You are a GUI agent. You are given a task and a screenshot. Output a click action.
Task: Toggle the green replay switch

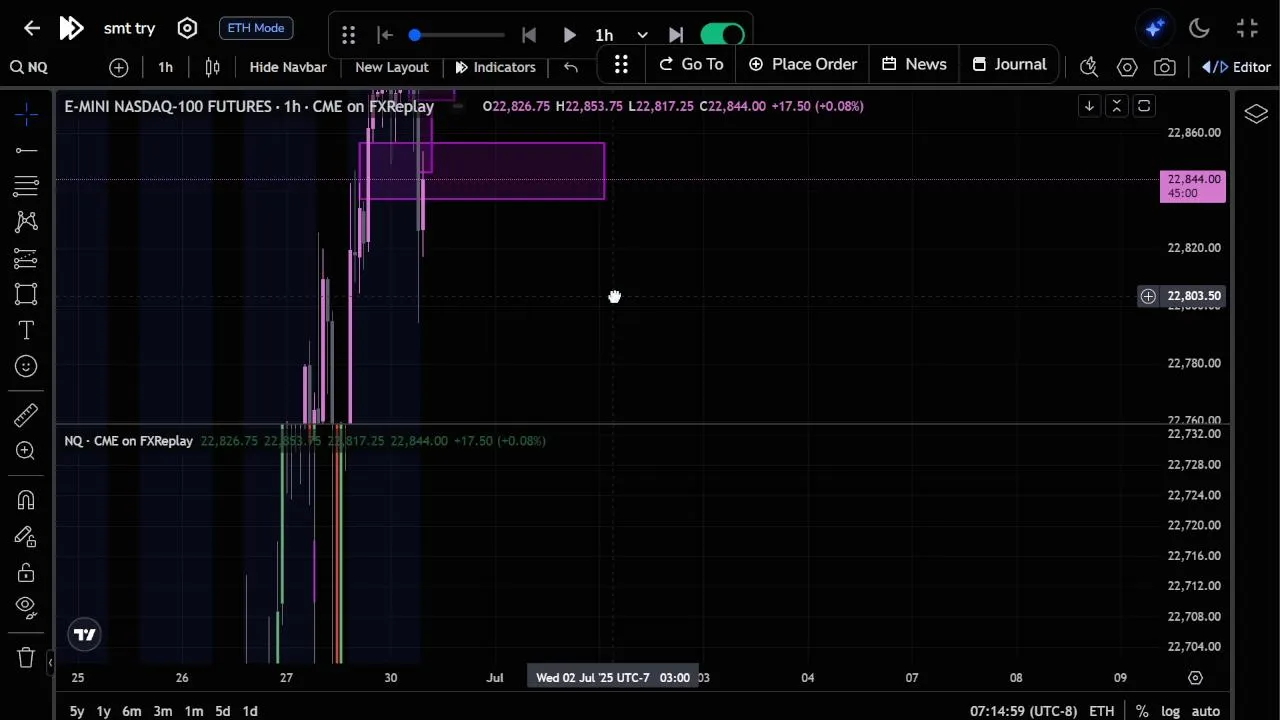click(722, 35)
